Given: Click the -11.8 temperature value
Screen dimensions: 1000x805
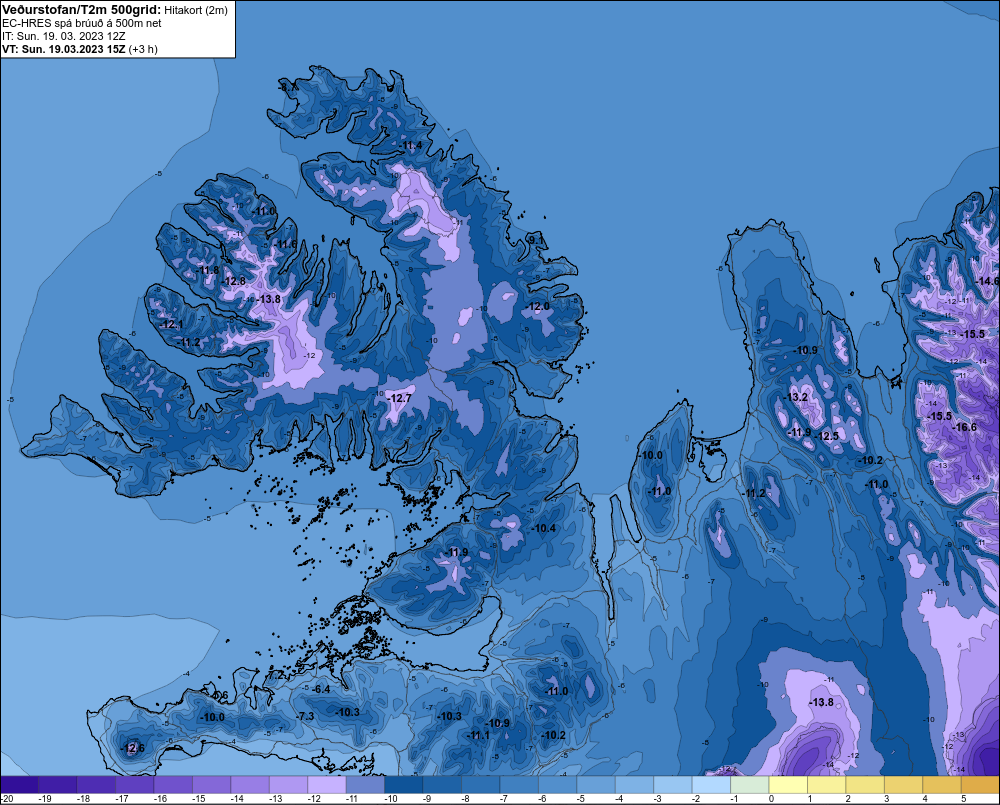Looking at the screenshot, I should (x=209, y=270).
